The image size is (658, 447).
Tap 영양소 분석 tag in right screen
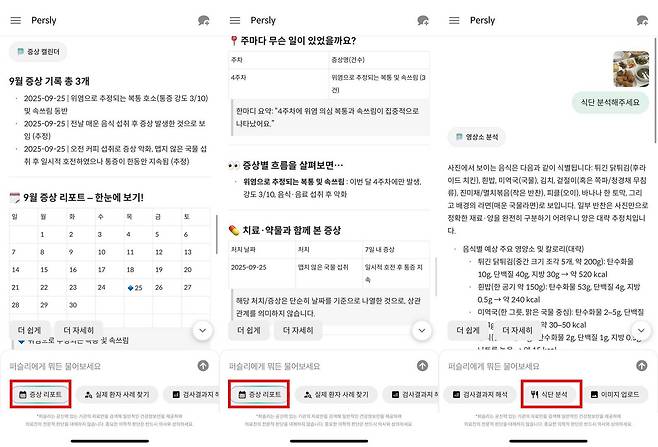[x=477, y=137]
